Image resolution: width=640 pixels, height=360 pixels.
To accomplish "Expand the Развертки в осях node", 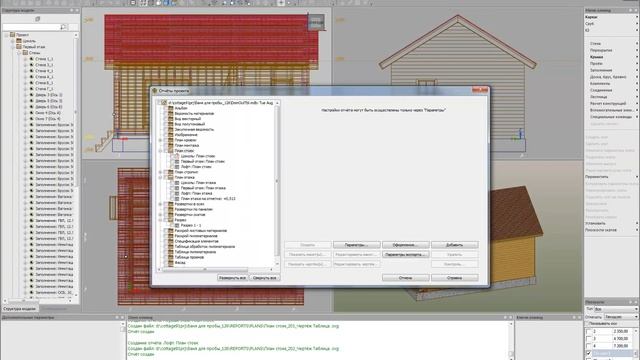I will point(160,204).
